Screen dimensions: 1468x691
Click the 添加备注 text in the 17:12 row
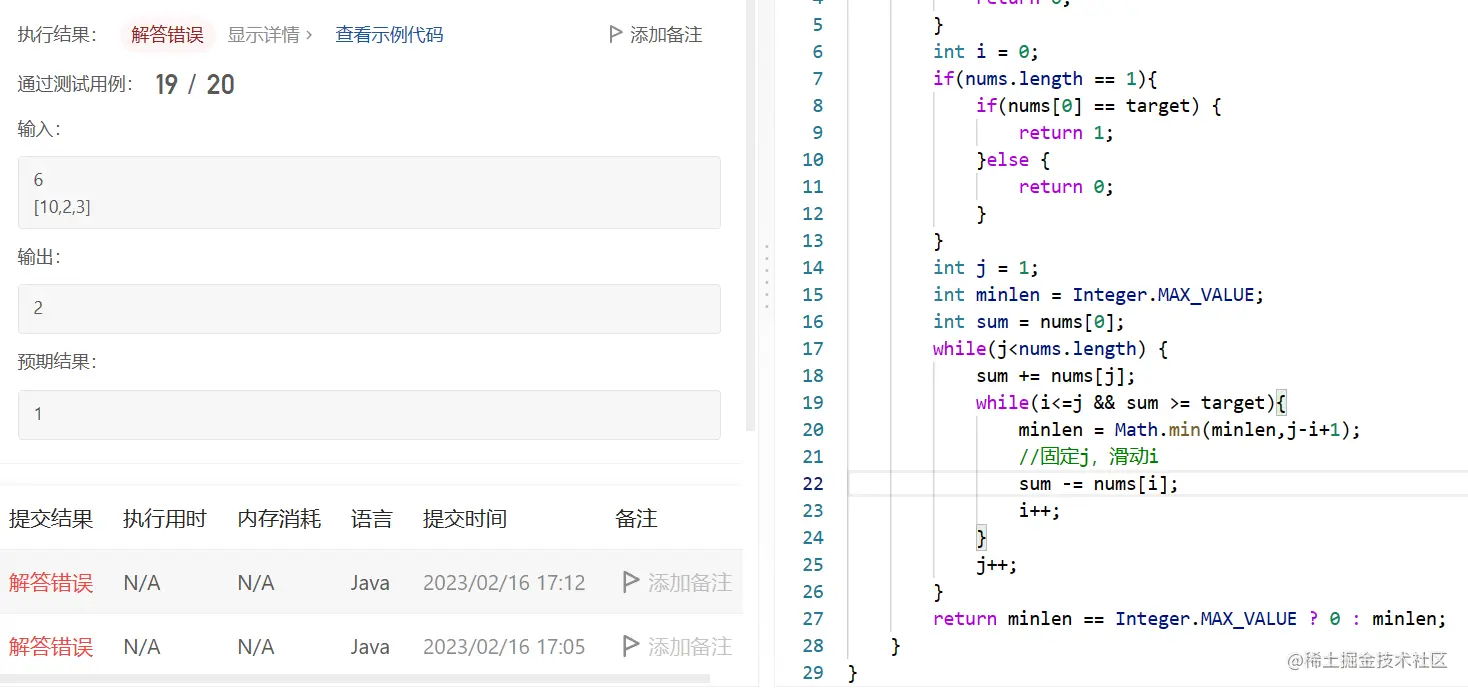690,582
